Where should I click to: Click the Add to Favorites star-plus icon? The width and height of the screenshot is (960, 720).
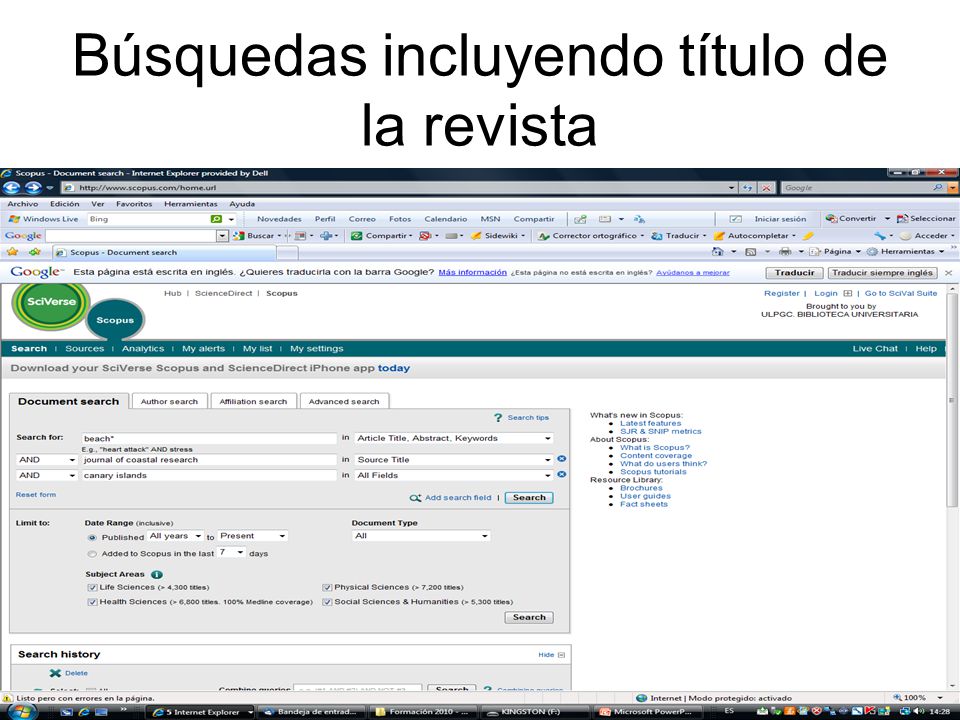click(x=35, y=252)
